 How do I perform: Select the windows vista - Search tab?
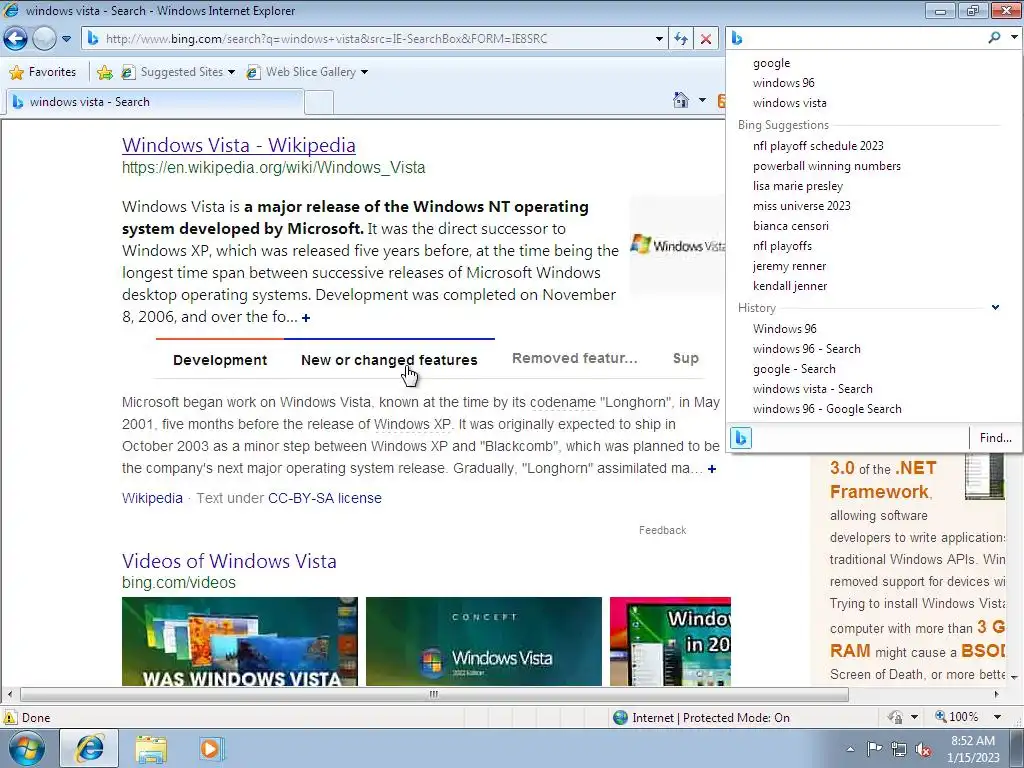point(153,102)
